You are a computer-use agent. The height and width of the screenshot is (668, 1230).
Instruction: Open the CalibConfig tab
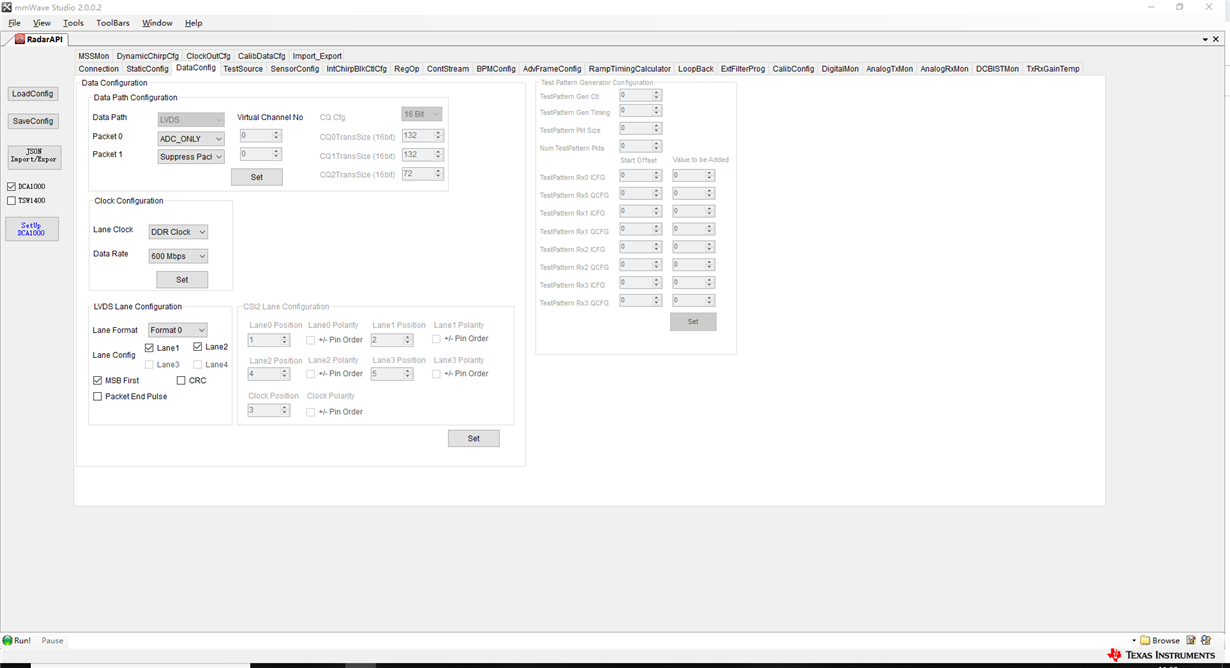click(x=794, y=69)
